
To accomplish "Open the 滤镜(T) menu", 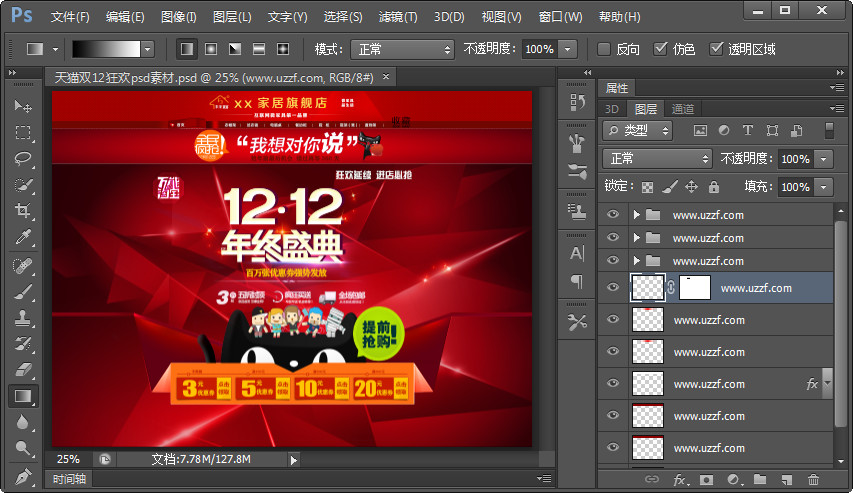I will pos(398,17).
